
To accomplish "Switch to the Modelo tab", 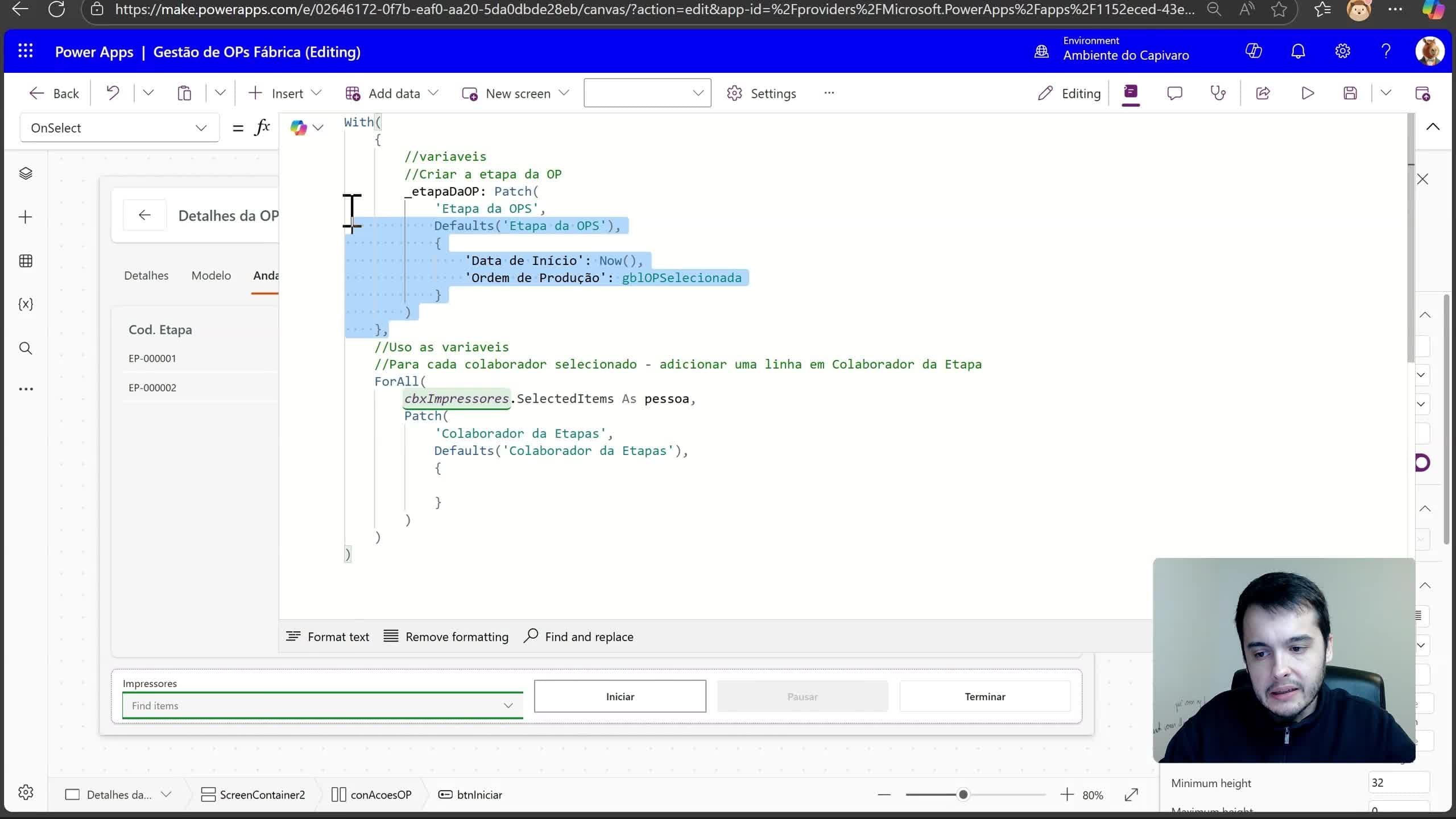I will pyautogui.click(x=210, y=275).
